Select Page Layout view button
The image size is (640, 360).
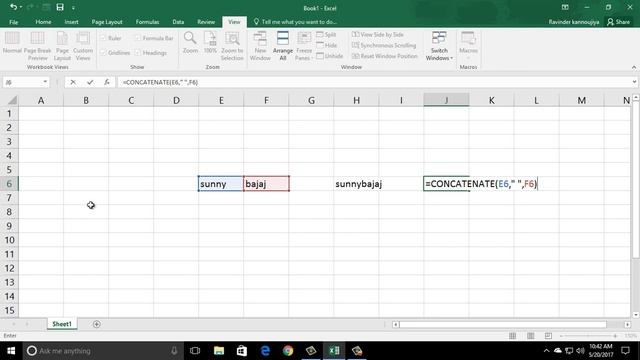pos(62,46)
